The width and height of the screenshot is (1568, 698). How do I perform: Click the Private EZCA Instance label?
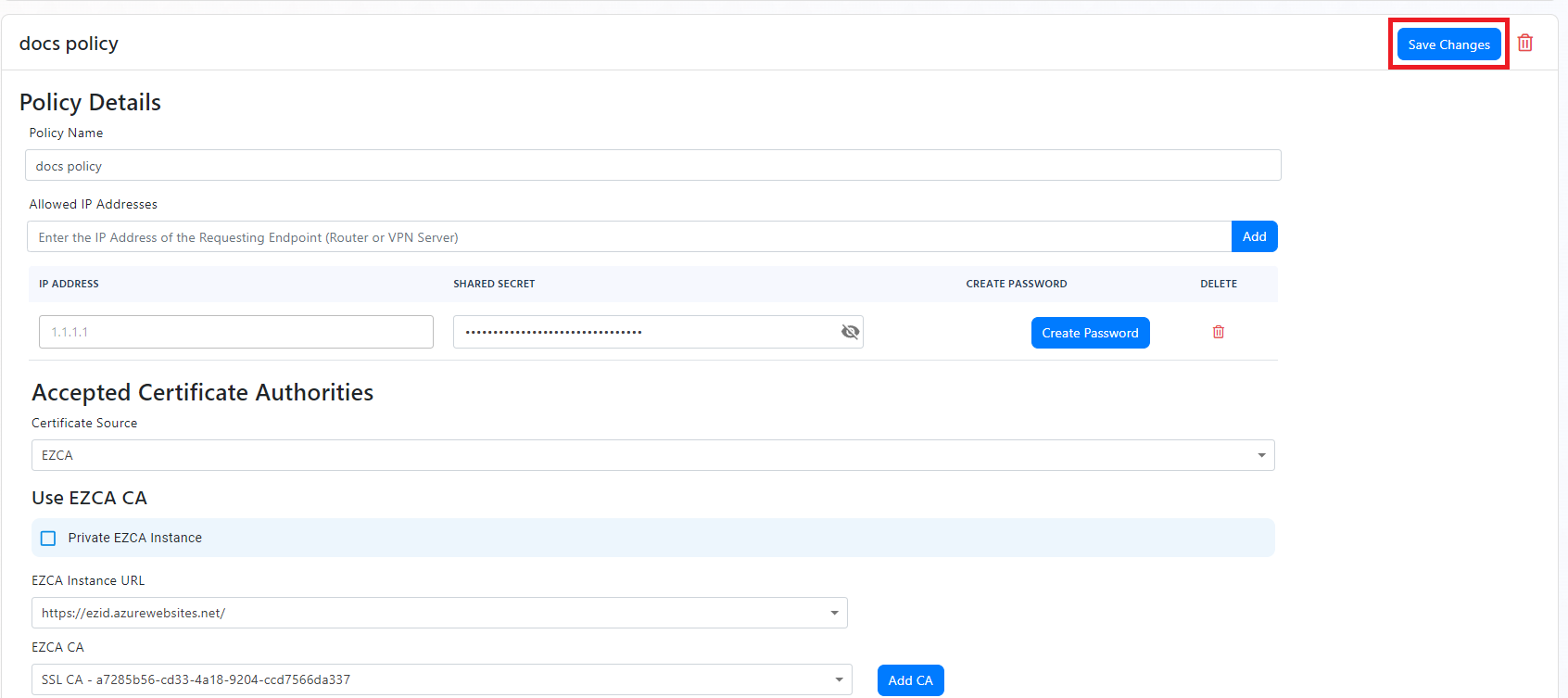(134, 538)
